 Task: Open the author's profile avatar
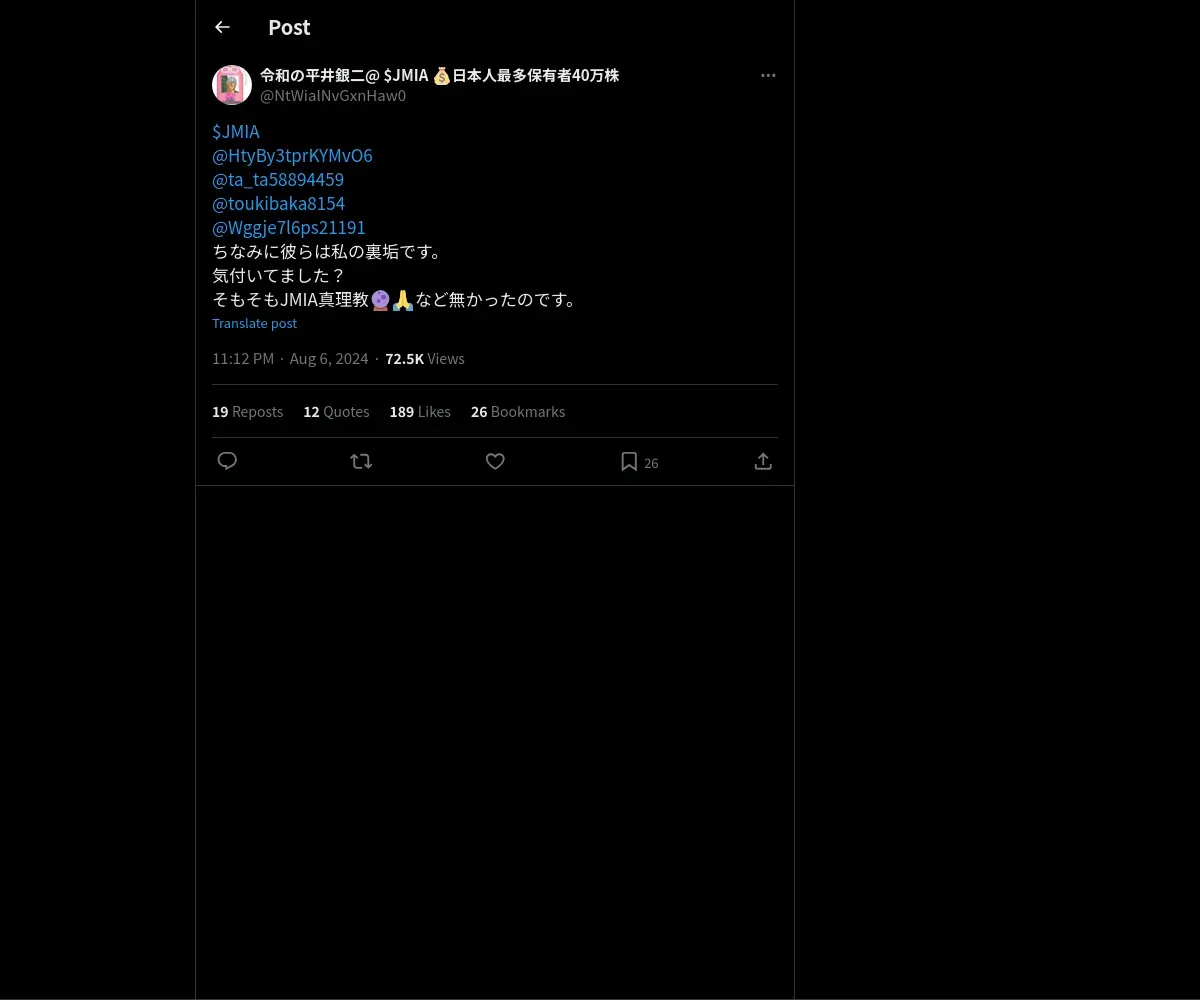tap(232, 85)
